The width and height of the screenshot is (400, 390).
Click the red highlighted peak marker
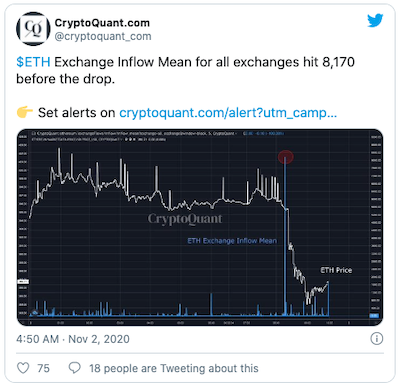tap(286, 157)
